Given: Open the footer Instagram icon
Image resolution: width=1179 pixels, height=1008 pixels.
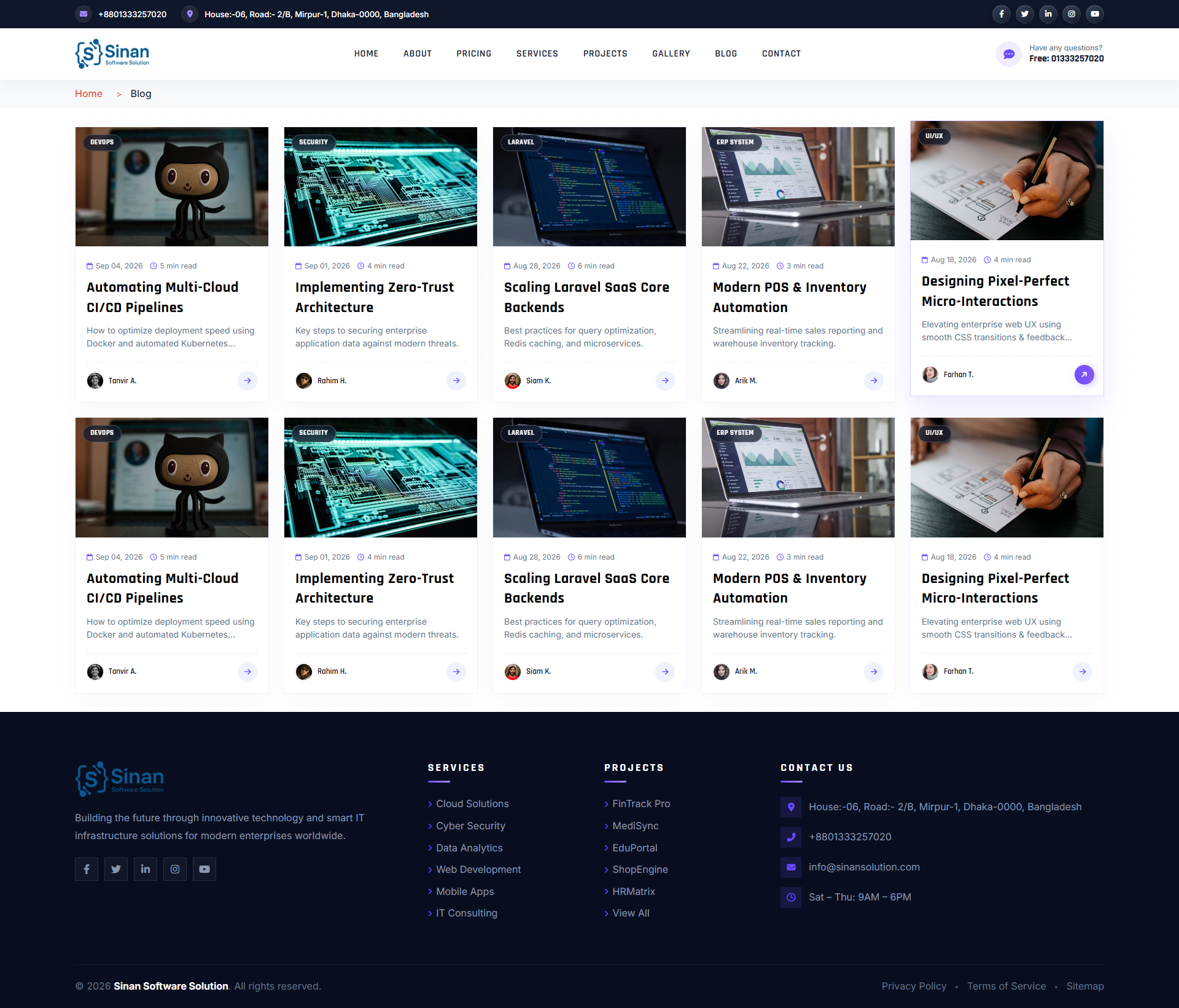Looking at the screenshot, I should point(175,869).
